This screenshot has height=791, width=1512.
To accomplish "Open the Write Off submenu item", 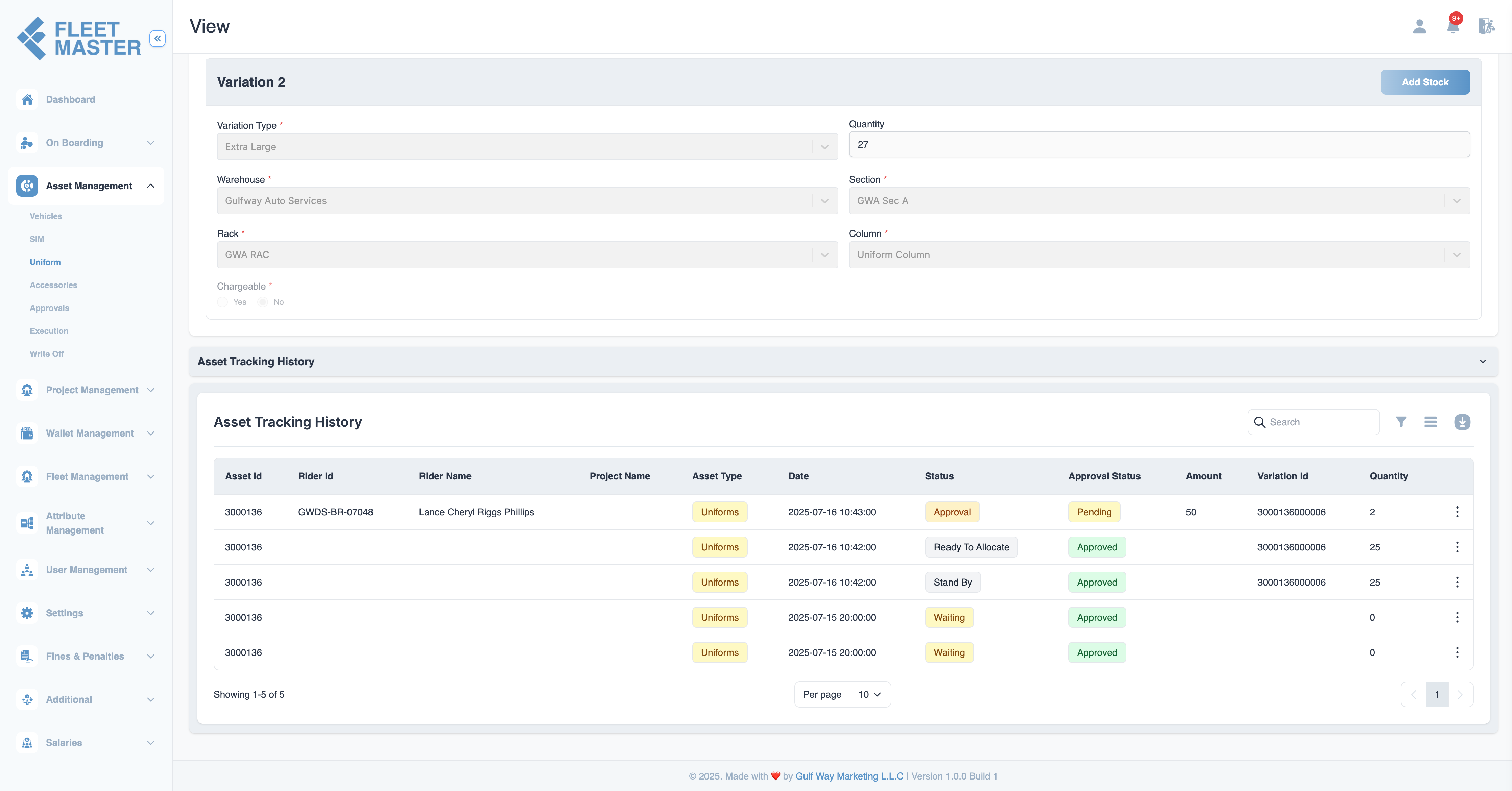I will coord(47,354).
